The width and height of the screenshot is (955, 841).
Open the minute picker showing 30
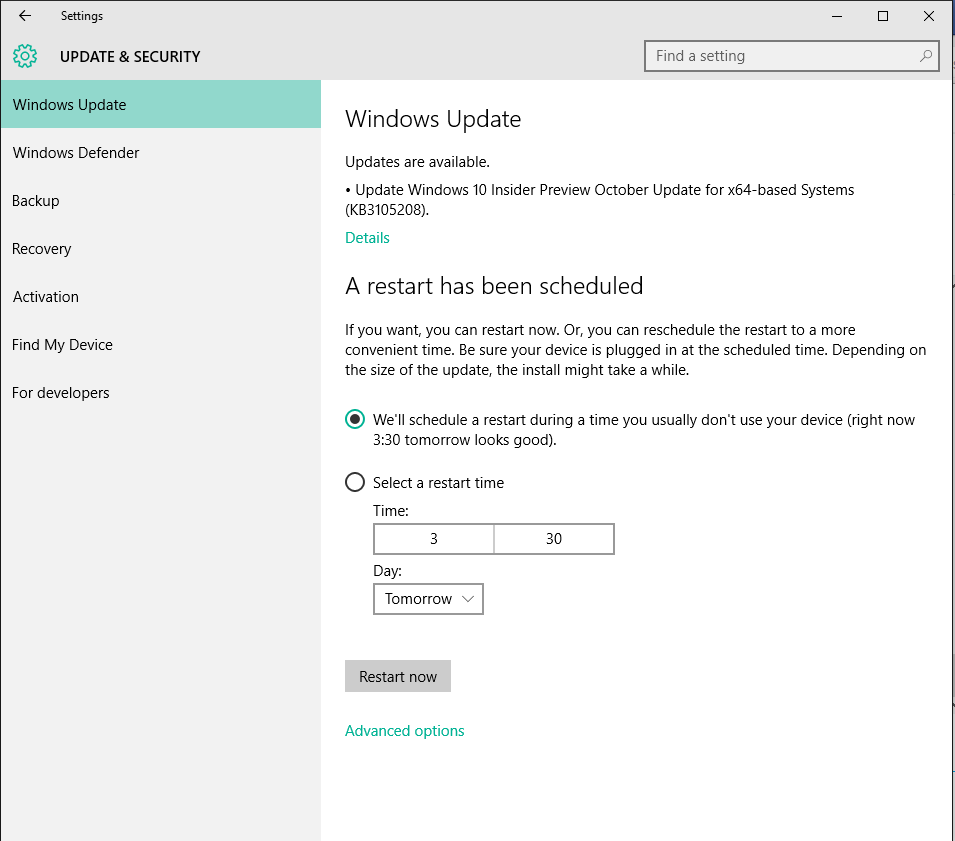click(x=554, y=539)
